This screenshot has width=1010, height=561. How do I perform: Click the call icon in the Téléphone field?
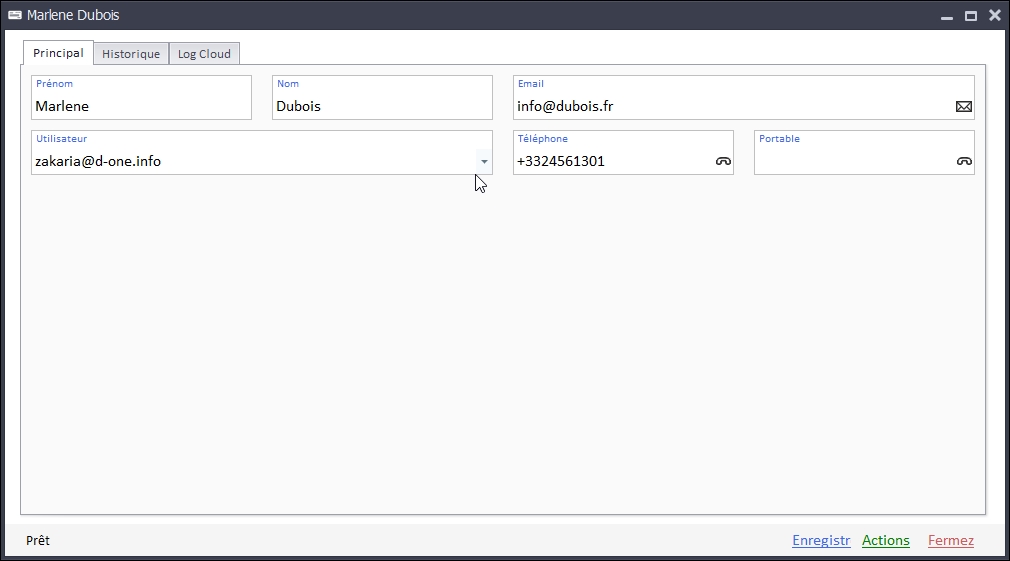[723, 161]
